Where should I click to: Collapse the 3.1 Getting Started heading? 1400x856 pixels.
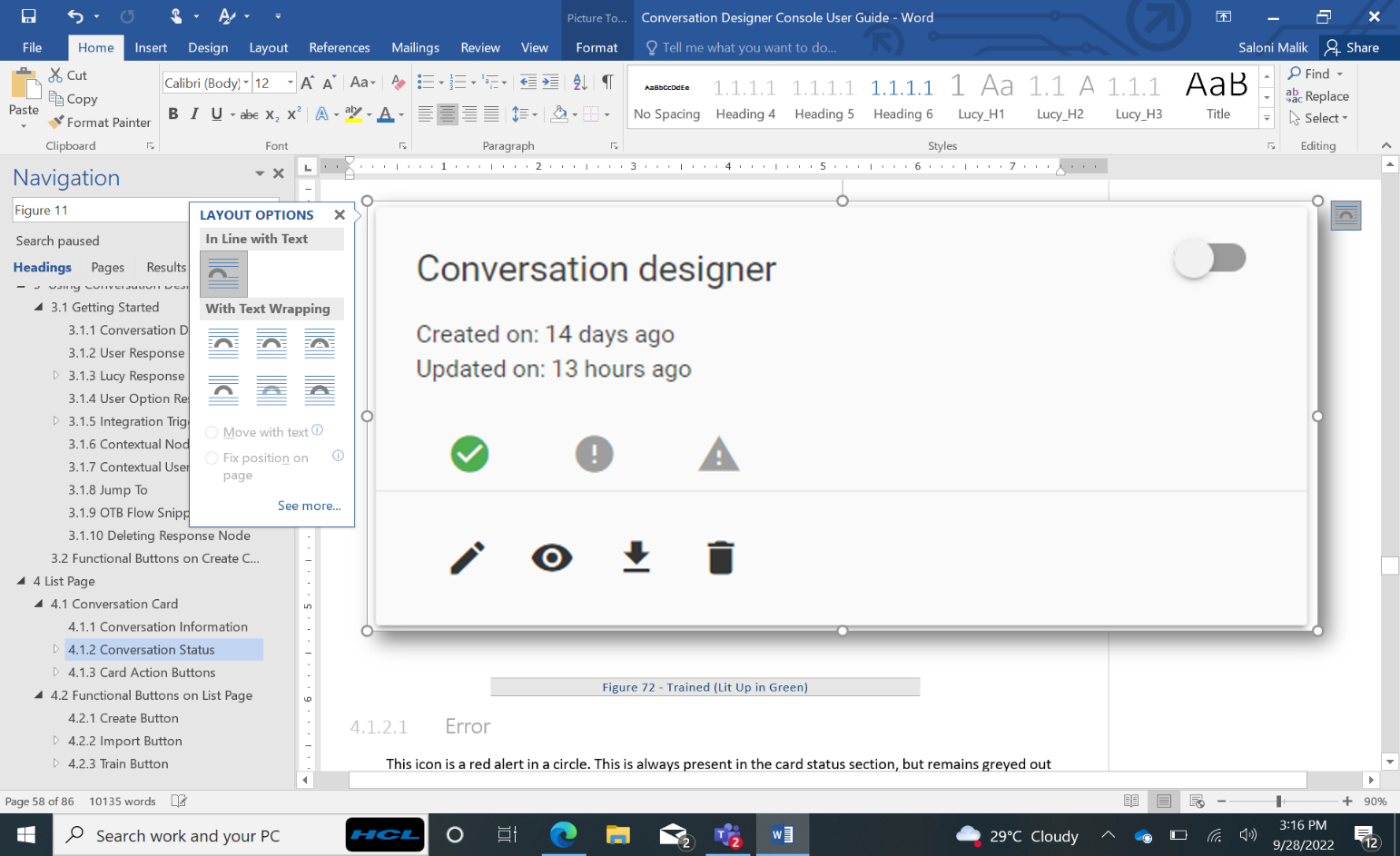[x=38, y=307]
